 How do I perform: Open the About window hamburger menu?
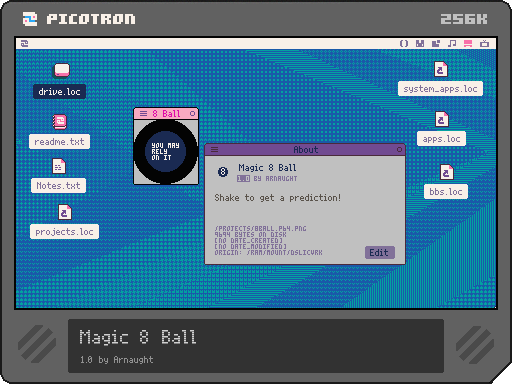(x=214, y=150)
